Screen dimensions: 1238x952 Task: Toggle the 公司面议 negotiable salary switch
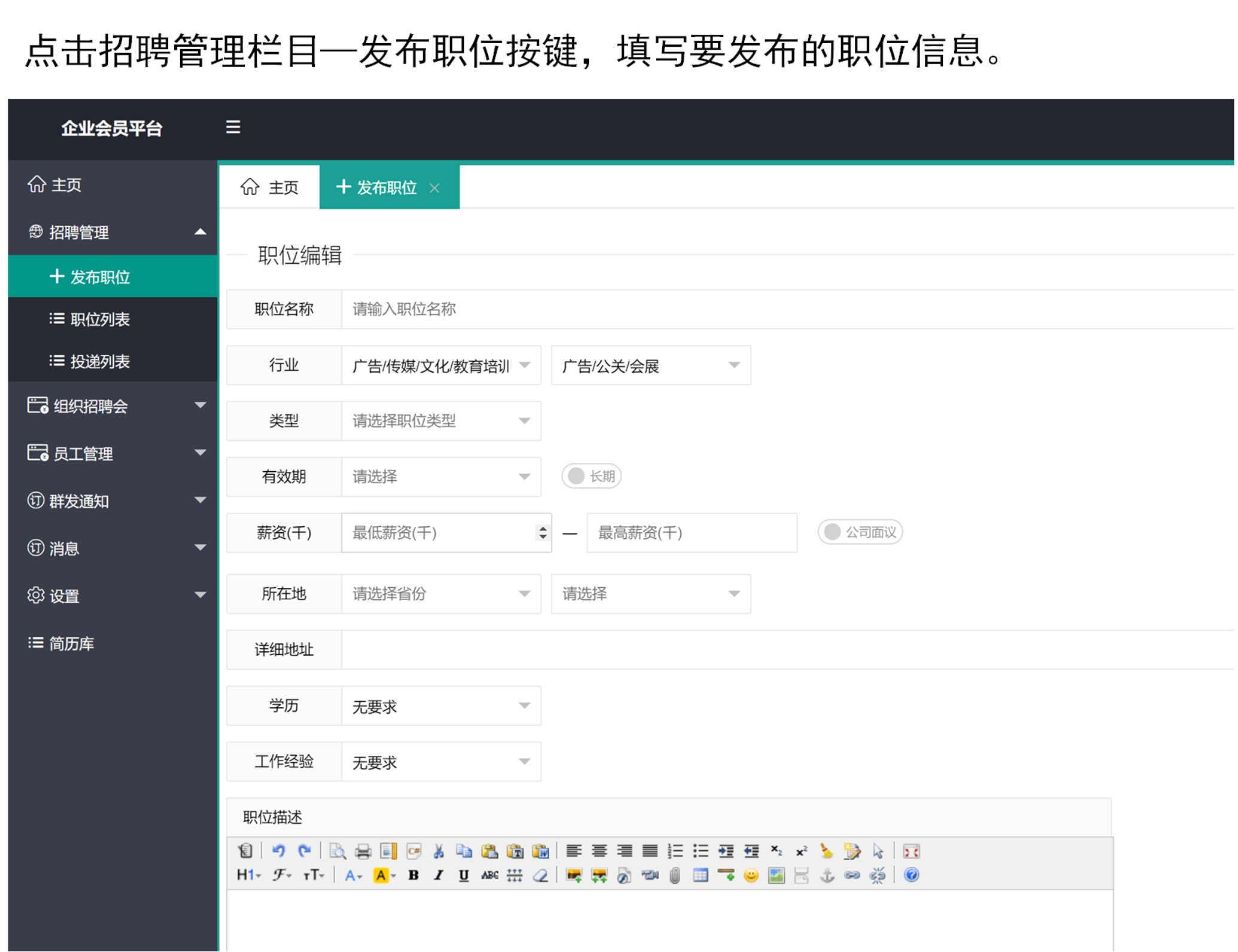tap(860, 532)
